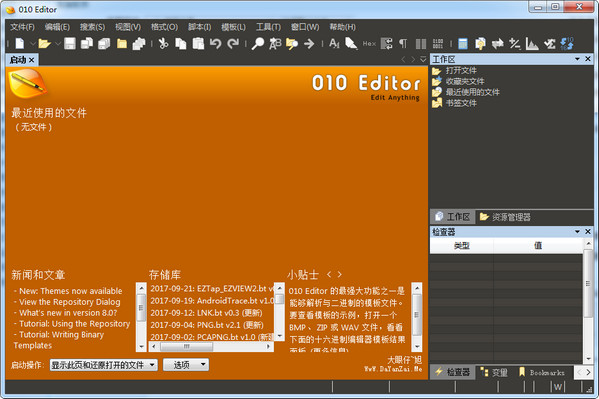Open the 编辑(E) menu
The height and width of the screenshot is (399, 599).
pos(57,27)
